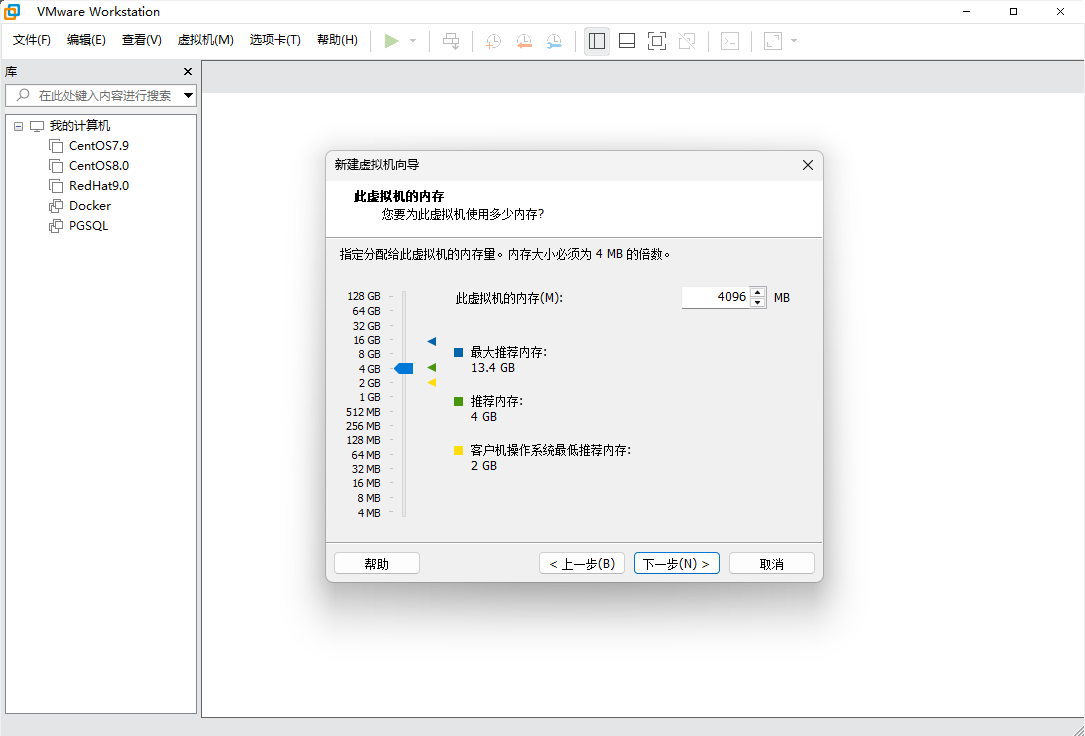Collapse the 我的计算机 tree node
The height and width of the screenshot is (736, 1085).
click(19, 127)
